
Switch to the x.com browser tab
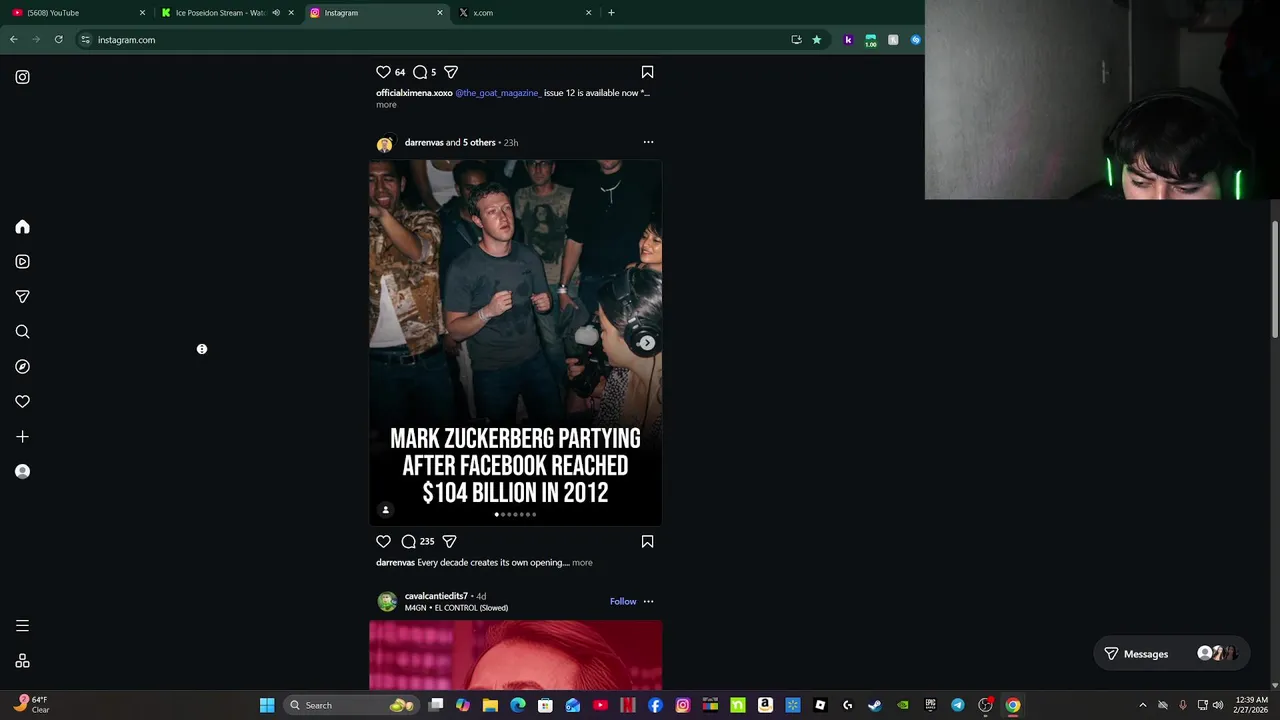coord(525,13)
